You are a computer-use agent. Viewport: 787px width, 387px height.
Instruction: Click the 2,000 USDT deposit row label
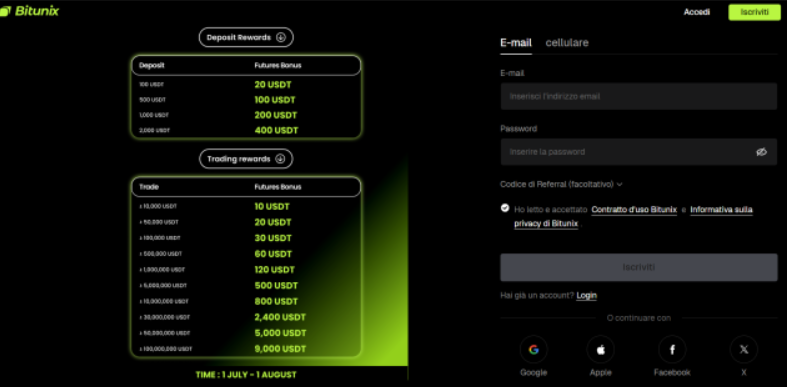155,131
